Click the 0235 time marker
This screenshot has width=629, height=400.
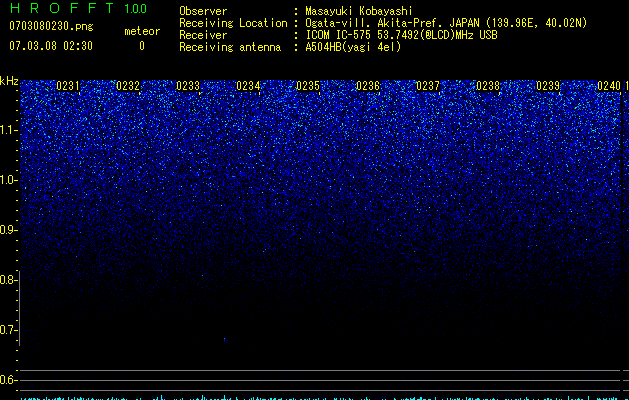308,86
